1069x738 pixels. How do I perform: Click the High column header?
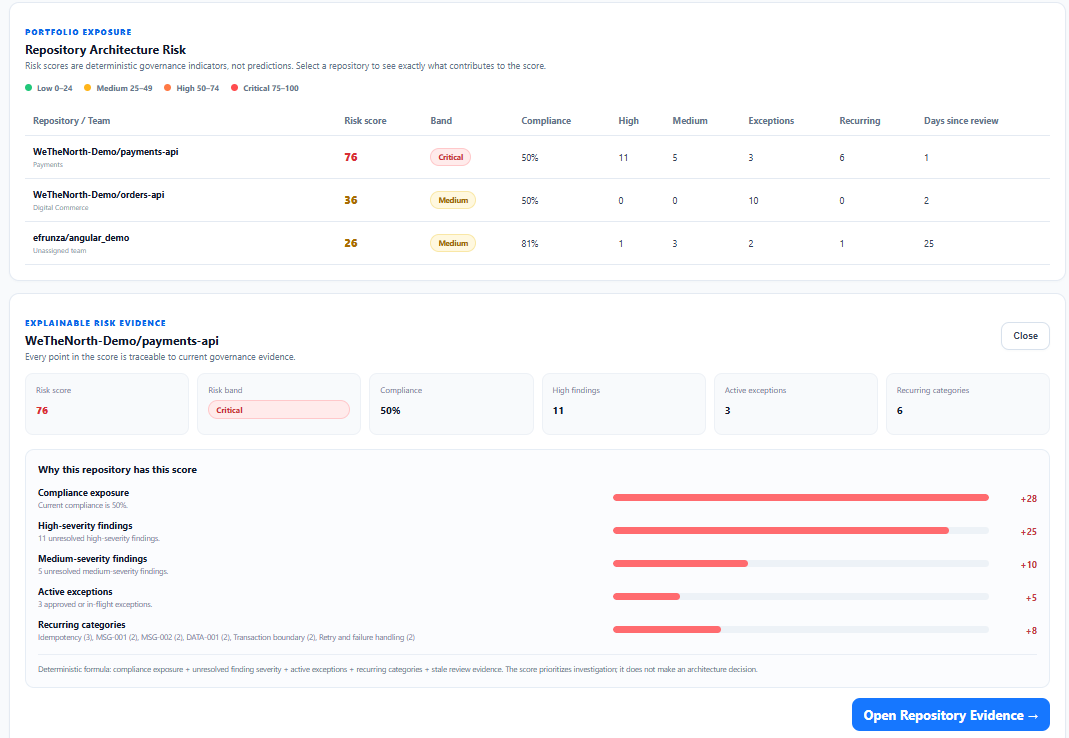point(629,121)
